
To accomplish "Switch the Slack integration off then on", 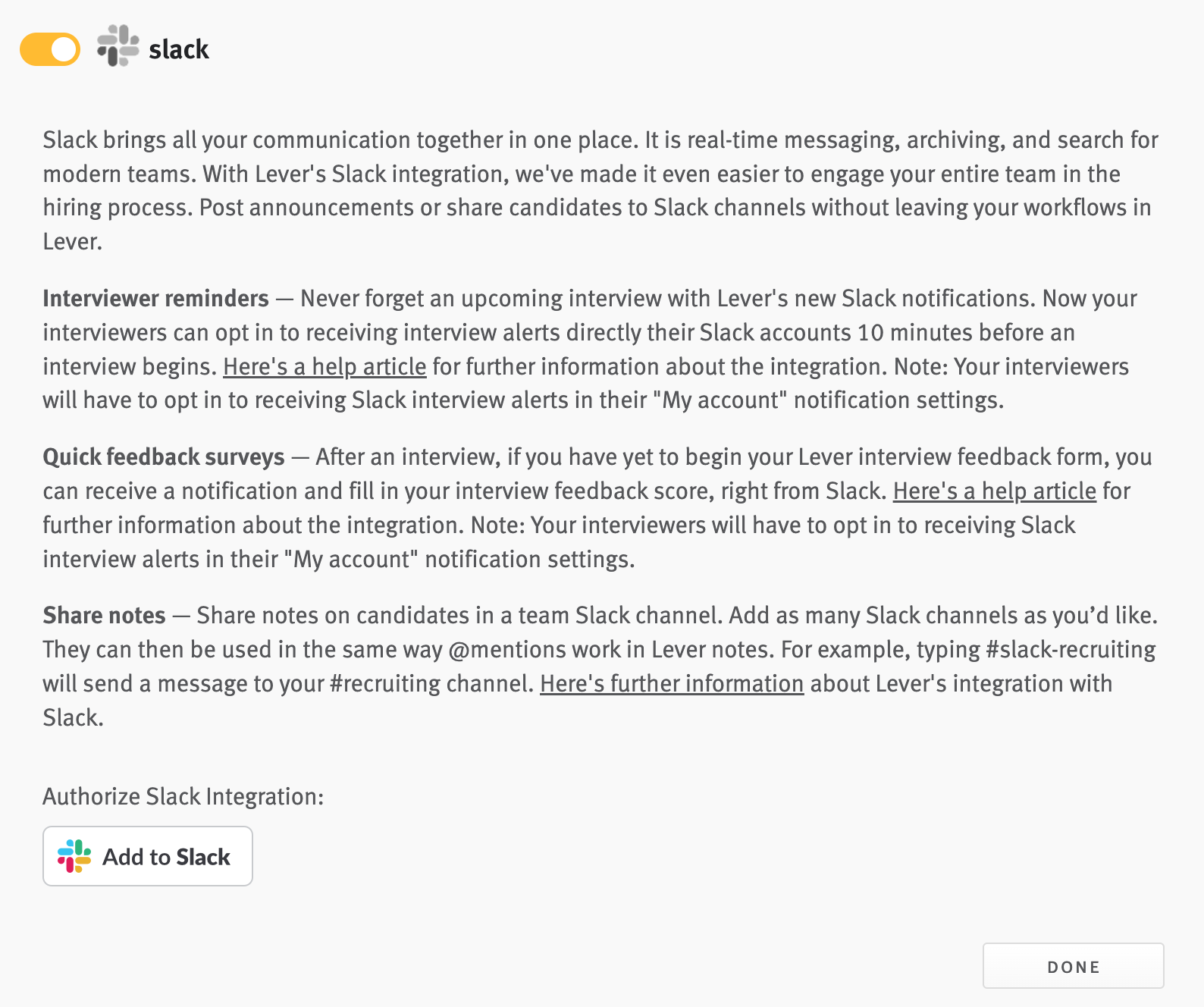I will (x=49, y=48).
